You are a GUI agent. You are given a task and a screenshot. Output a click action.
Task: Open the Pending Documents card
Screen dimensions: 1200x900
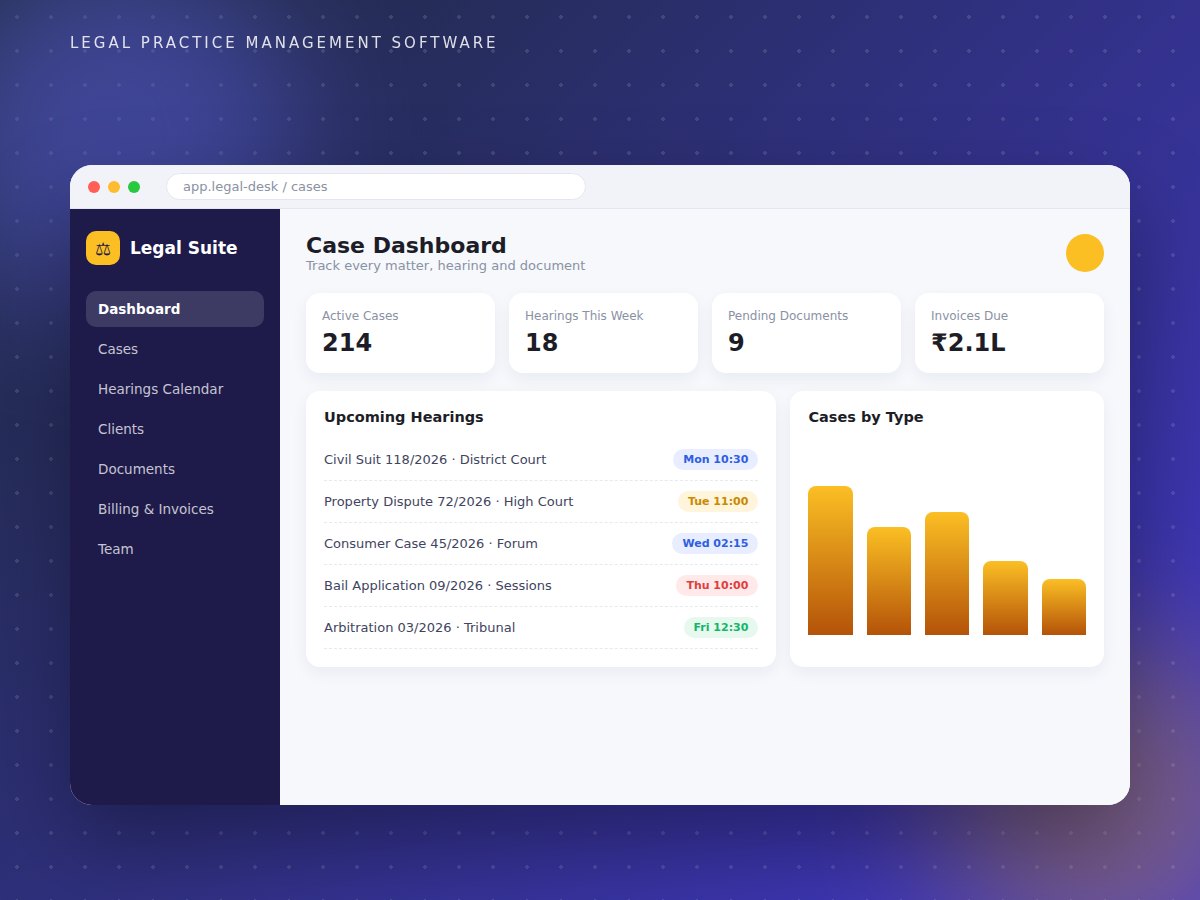pos(806,333)
